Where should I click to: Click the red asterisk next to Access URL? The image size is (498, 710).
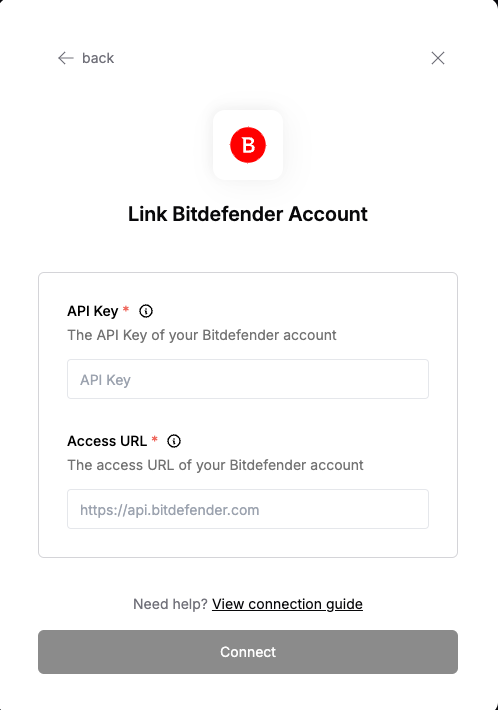coord(154,439)
